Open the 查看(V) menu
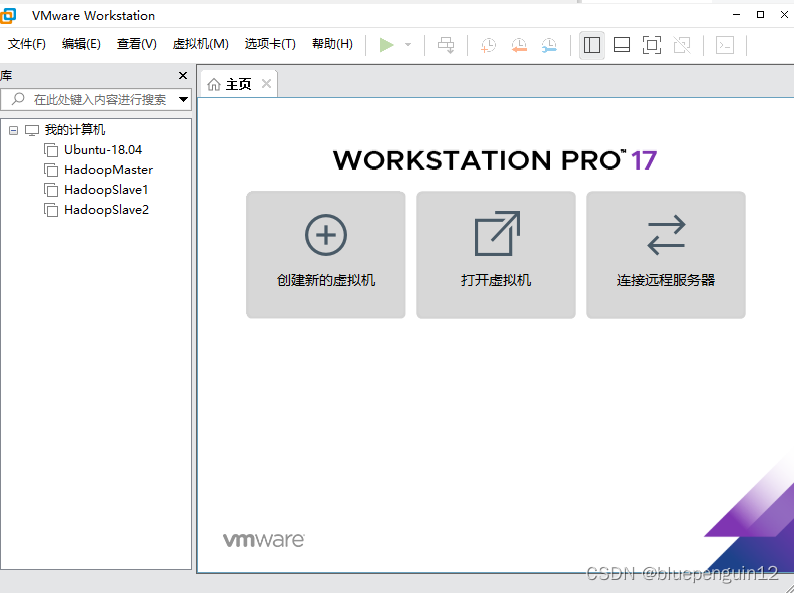 (137, 44)
